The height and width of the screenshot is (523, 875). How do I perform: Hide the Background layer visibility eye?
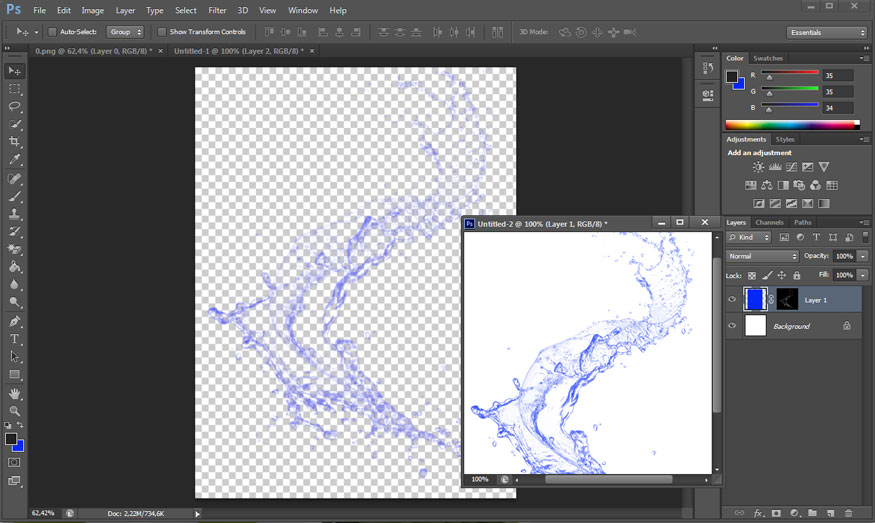pyautogui.click(x=732, y=326)
